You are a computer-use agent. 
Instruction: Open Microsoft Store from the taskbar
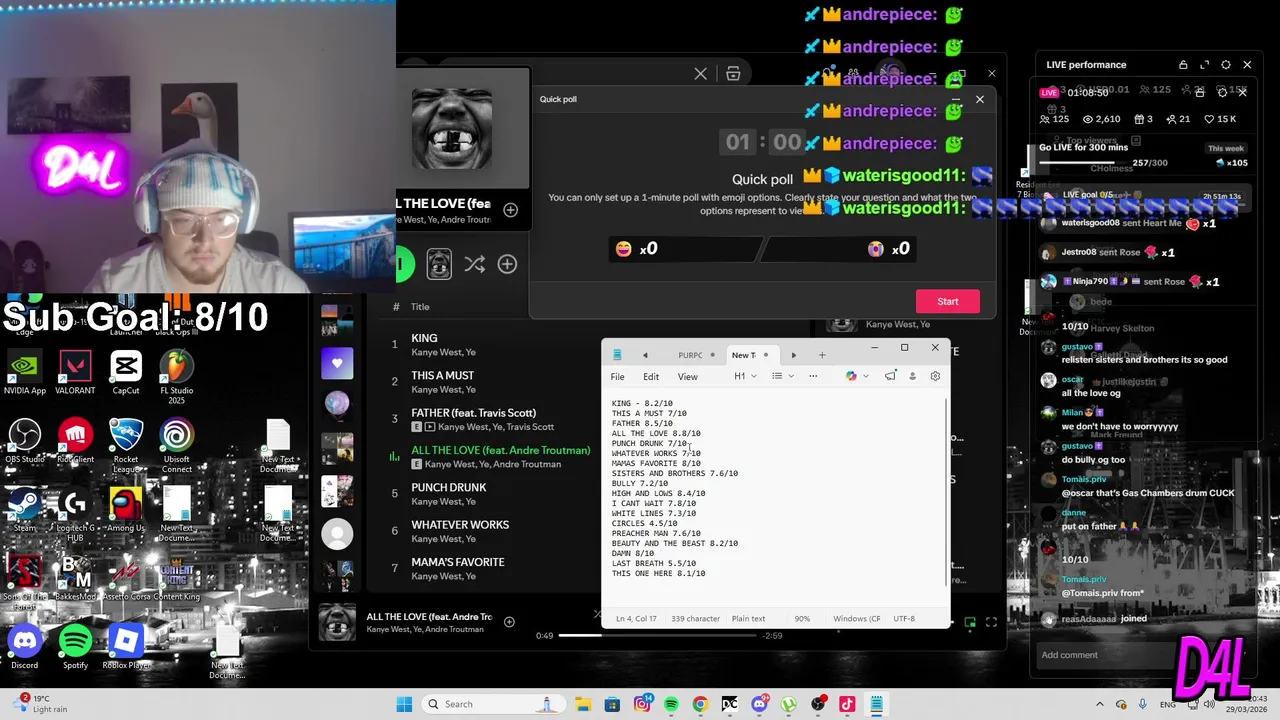click(x=612, y=704)
